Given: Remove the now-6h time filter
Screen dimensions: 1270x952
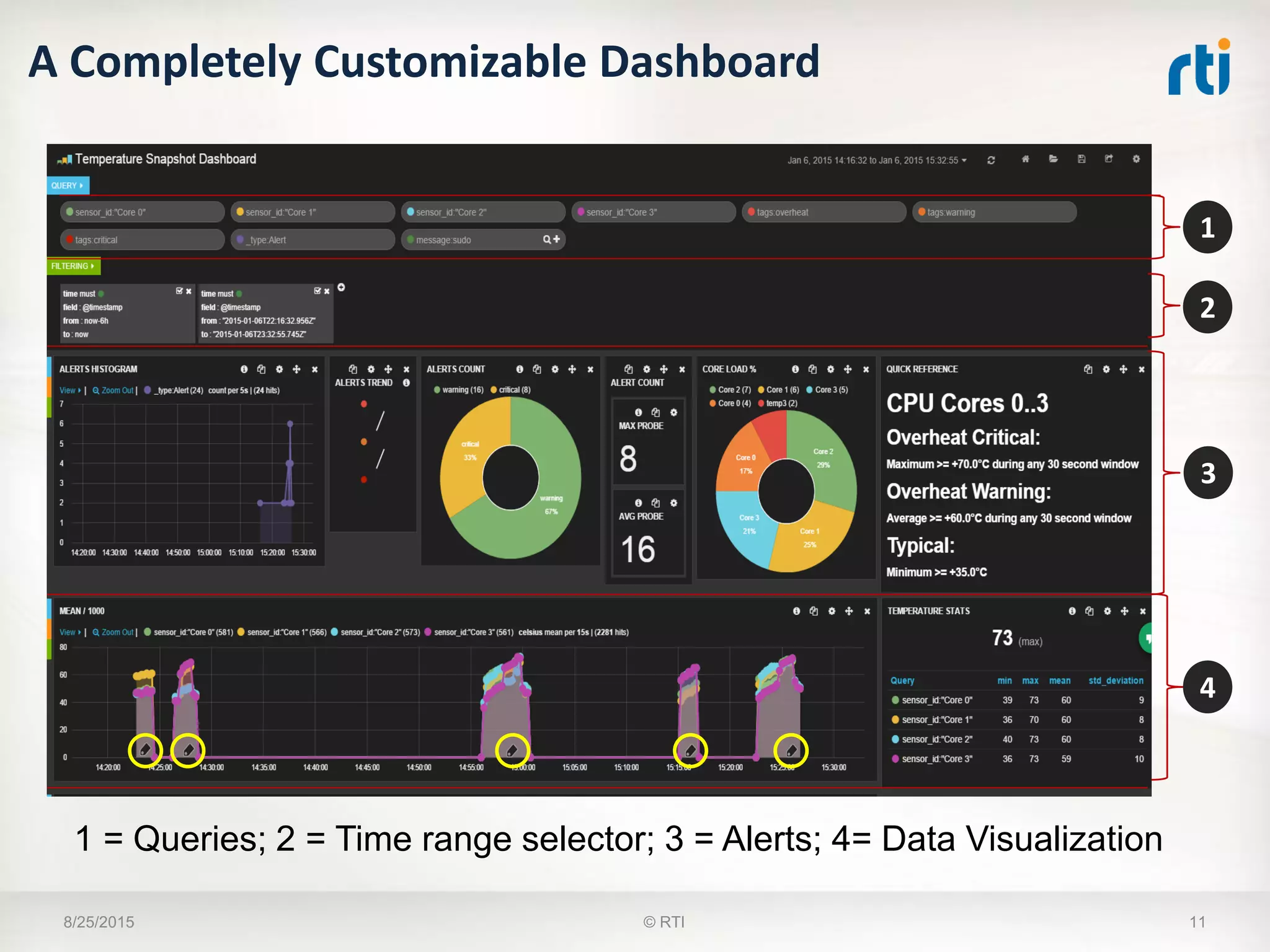Looking at the screenshot, I should tap(189, 291).
